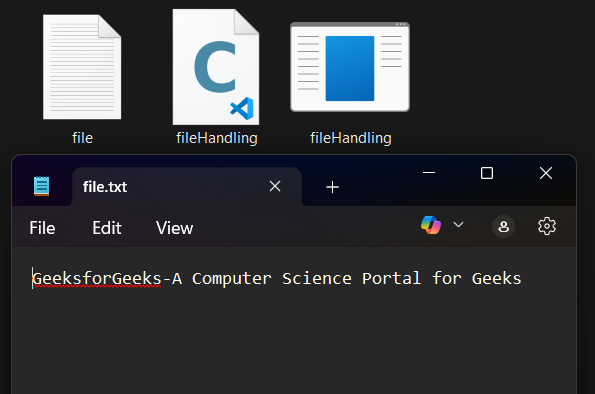595x394 pixels.
Task: Close the Notepad window
Action: point(546,173)
